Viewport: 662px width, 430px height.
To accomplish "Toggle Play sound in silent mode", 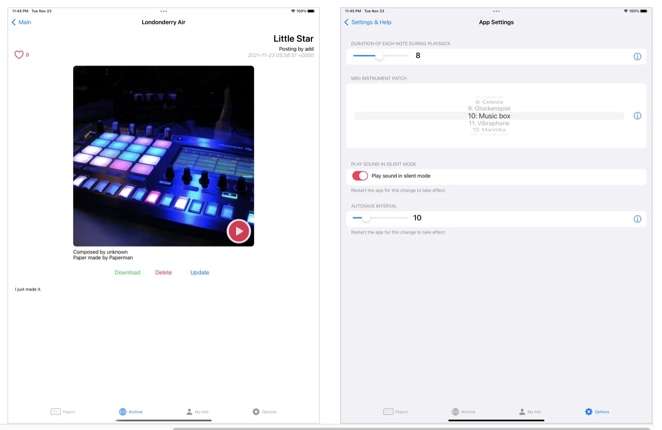I will point(360,176).
